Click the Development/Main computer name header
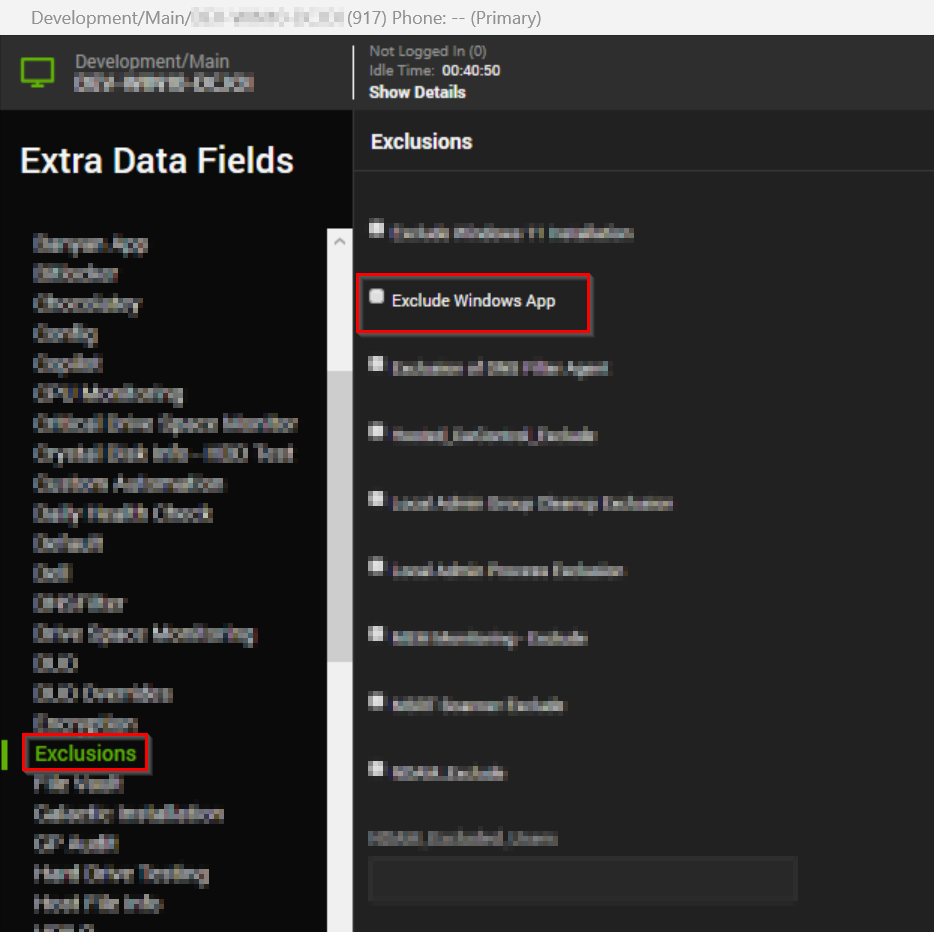The image size is (934, 932). click(x=152, y=62)
